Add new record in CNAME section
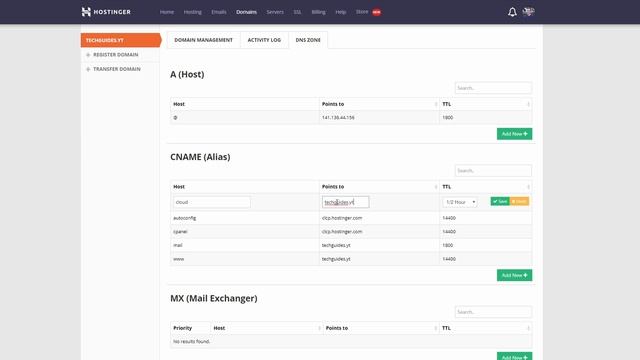Screen dimensions: 640x360 [514, 275]
